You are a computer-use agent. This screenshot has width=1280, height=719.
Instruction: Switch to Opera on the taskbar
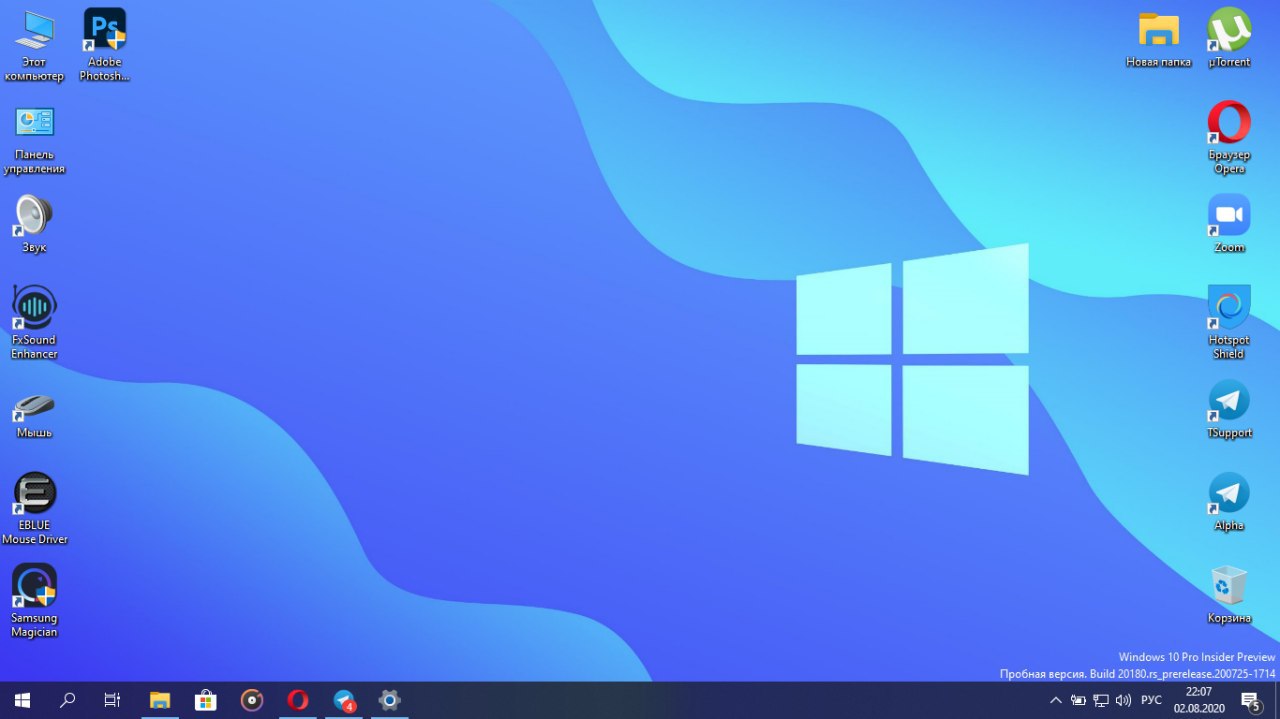[298, 700]
